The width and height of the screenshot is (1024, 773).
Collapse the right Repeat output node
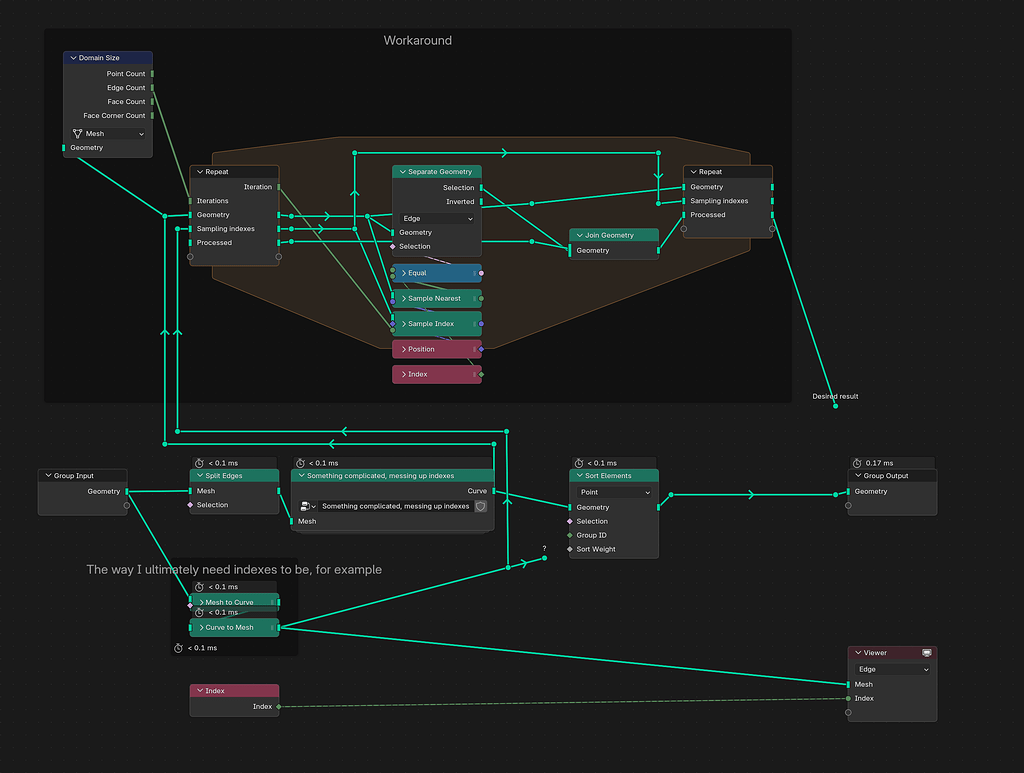(x=693, y=172)
